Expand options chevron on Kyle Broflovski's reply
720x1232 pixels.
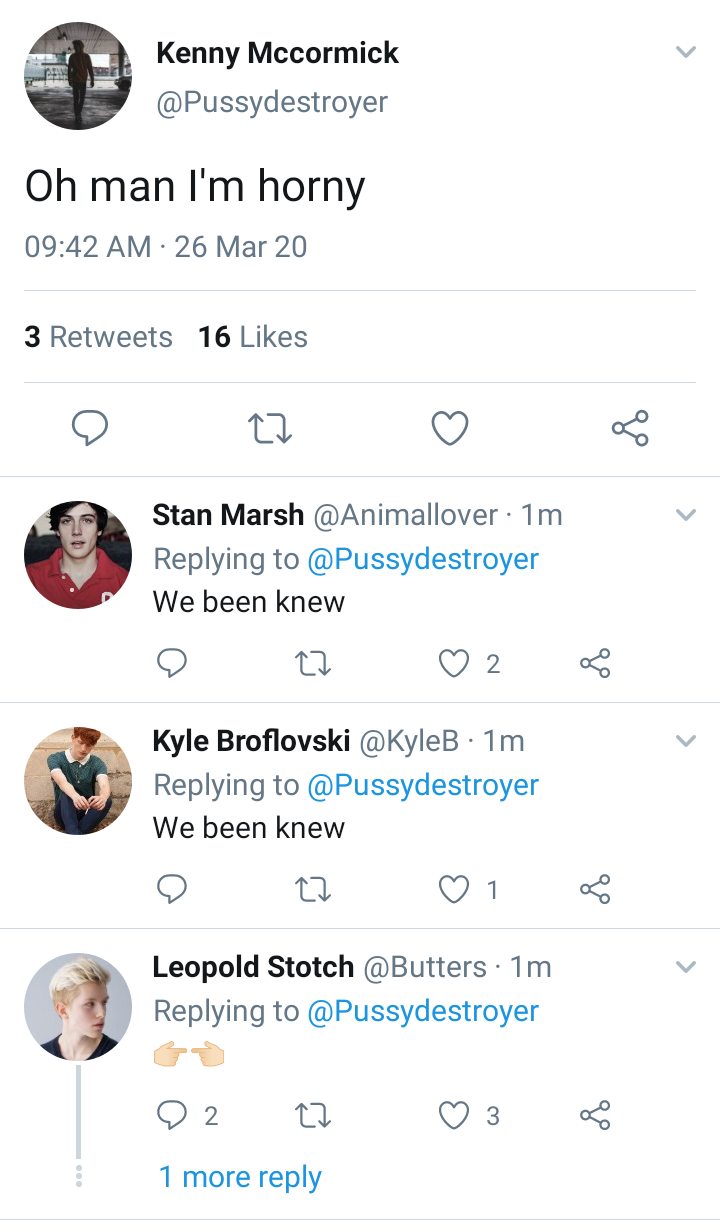pyautogui.click(x=685, y=741)
